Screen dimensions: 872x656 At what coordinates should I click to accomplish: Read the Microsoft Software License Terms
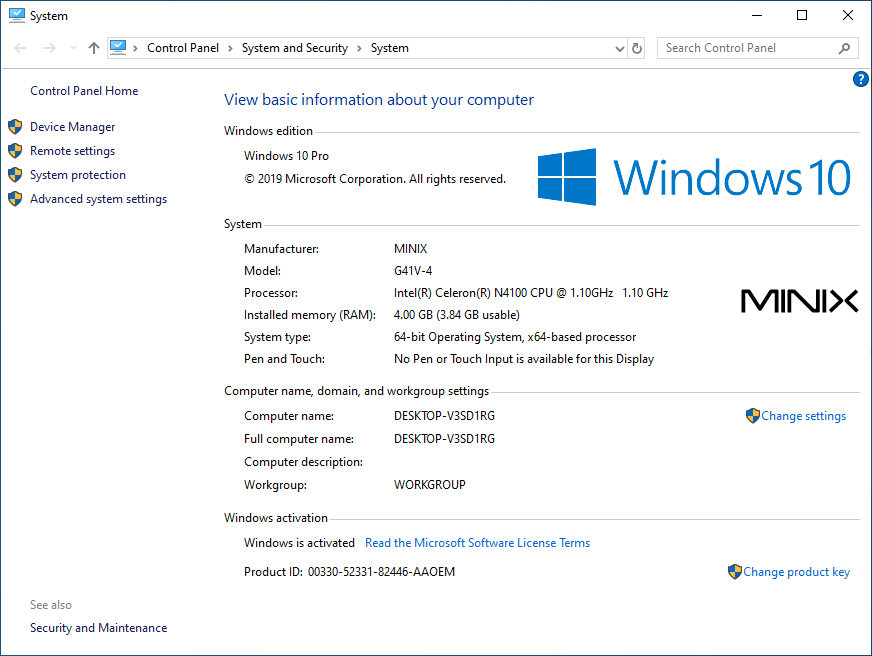(x=477, y=543)
